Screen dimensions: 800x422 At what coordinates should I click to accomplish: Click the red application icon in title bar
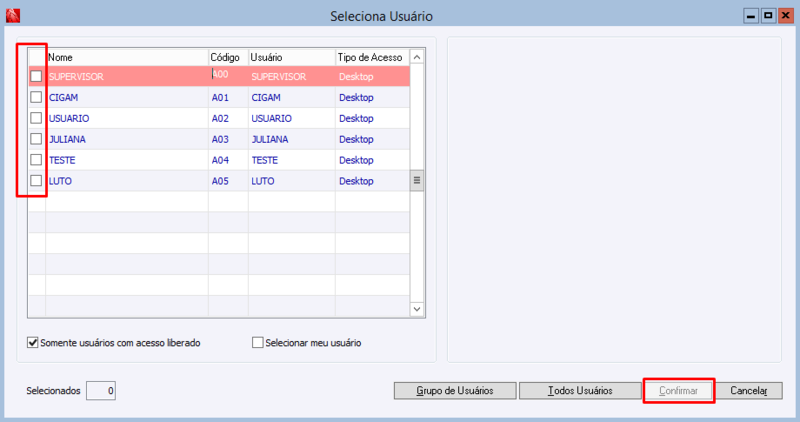click(x=13, y=16)
